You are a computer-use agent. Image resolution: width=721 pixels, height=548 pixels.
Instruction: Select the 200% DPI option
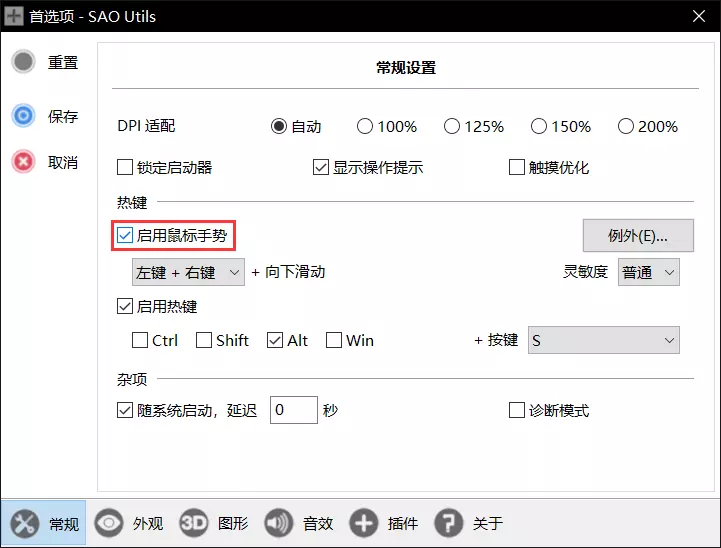point(625,126)
